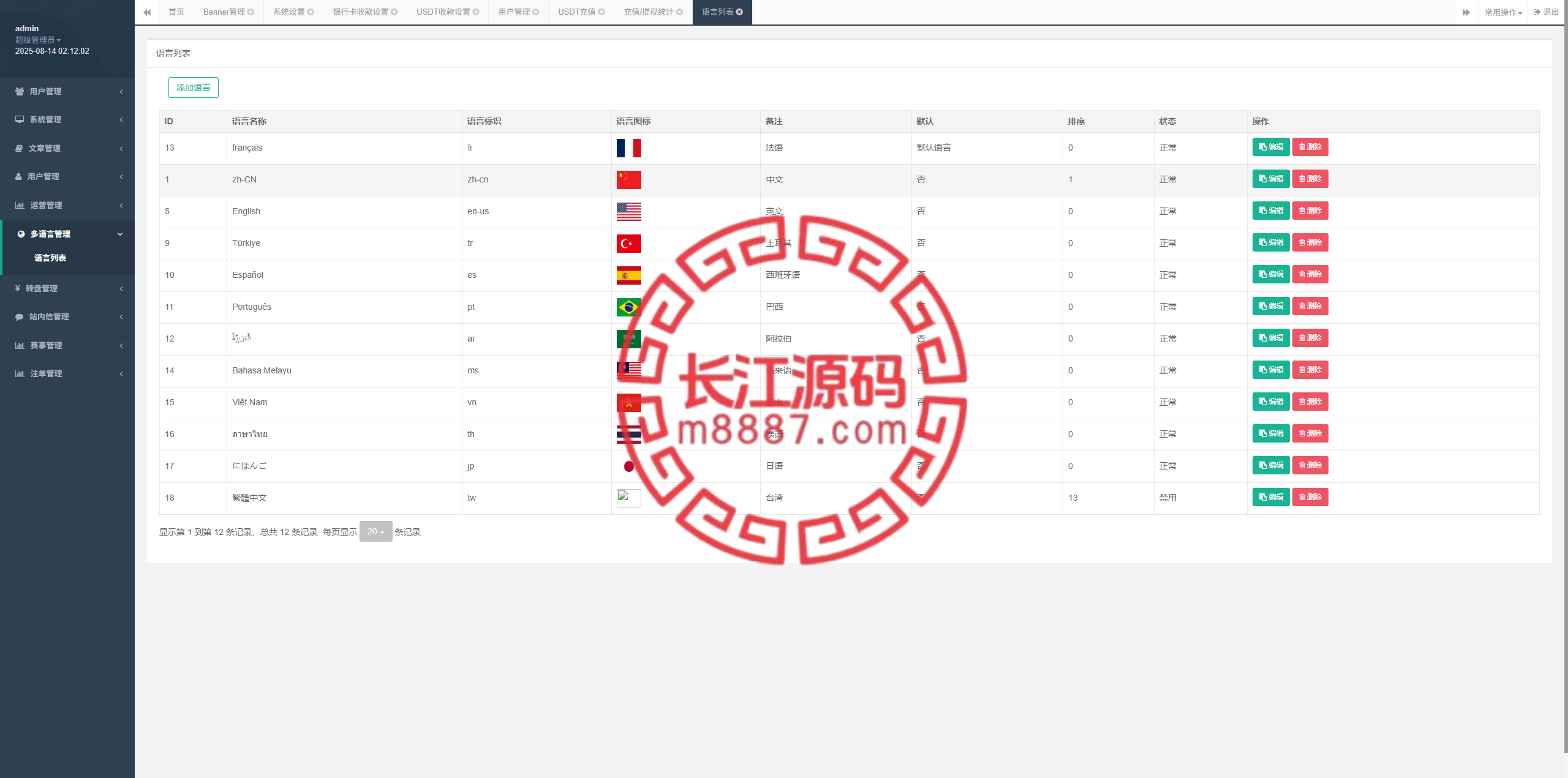Close the 充值/提现统计 tab
This screenshot has width=1568, height=778.
point(679,12)
